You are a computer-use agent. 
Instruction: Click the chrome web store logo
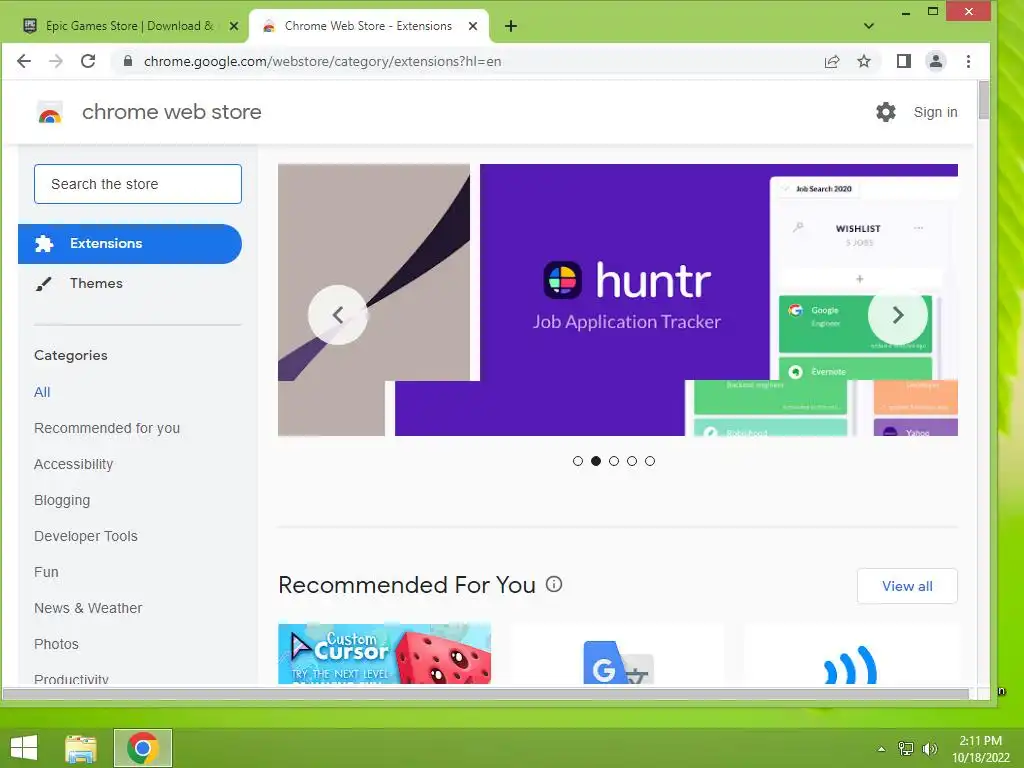50,113
